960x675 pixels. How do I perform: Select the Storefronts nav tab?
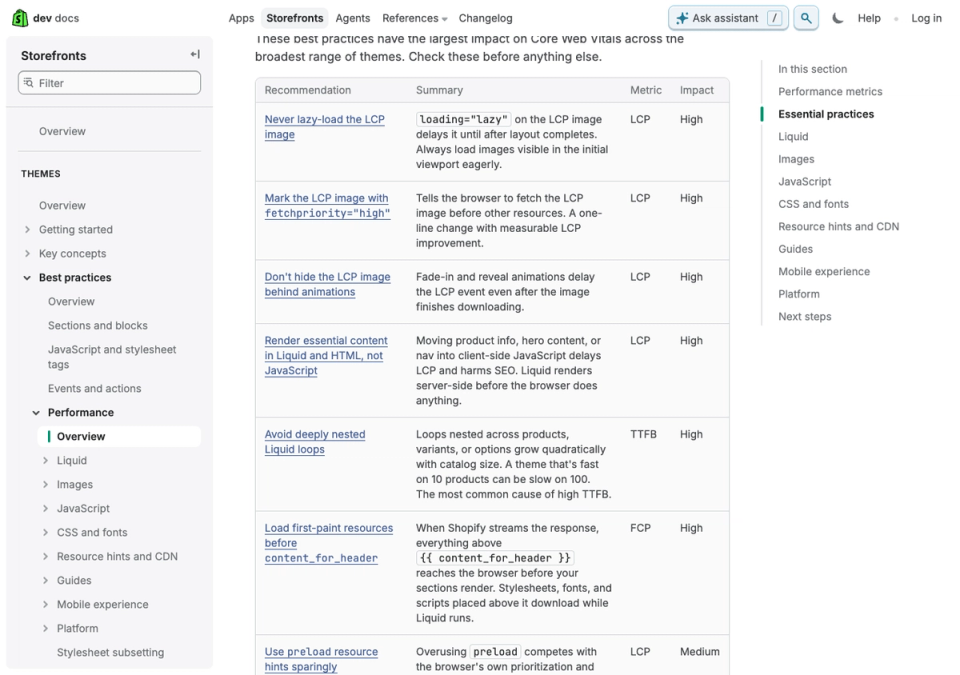tap(294, 18)
